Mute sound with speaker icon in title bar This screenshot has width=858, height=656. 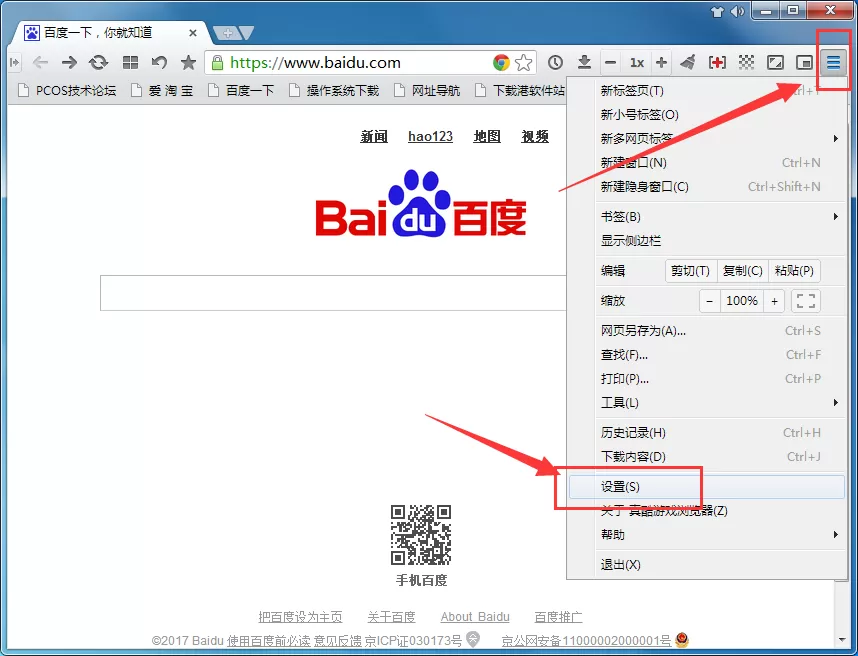click(738, 11)
